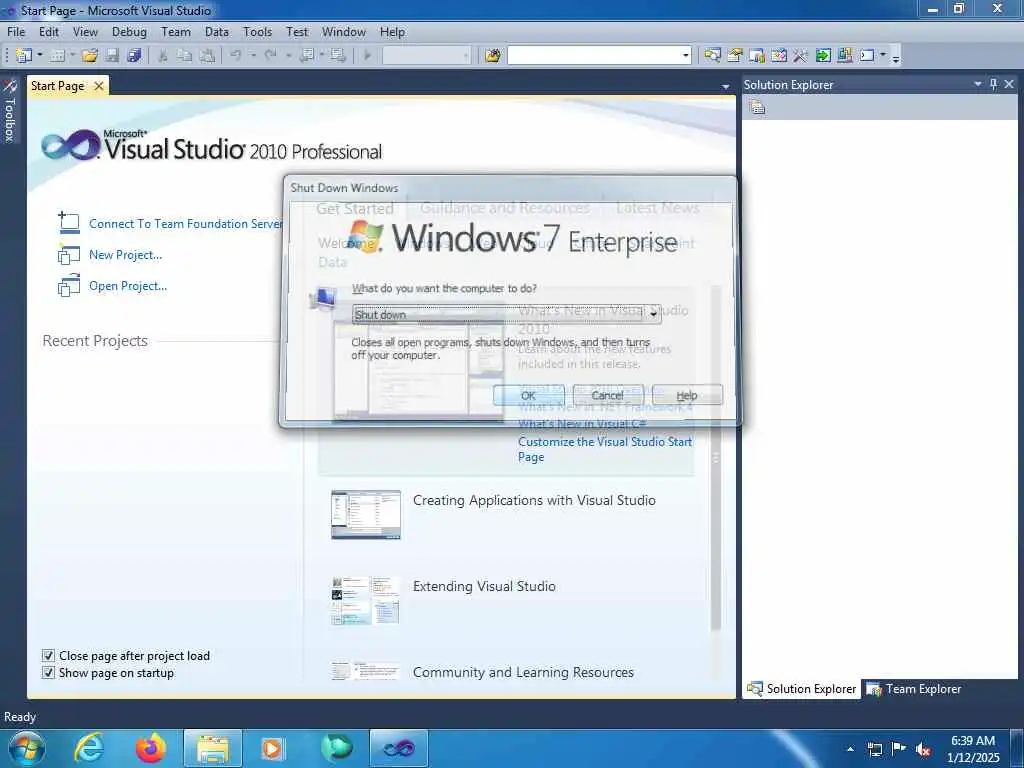
Task: Open Solution Explorer from the toolbar icon
Action: click(712, 56)
